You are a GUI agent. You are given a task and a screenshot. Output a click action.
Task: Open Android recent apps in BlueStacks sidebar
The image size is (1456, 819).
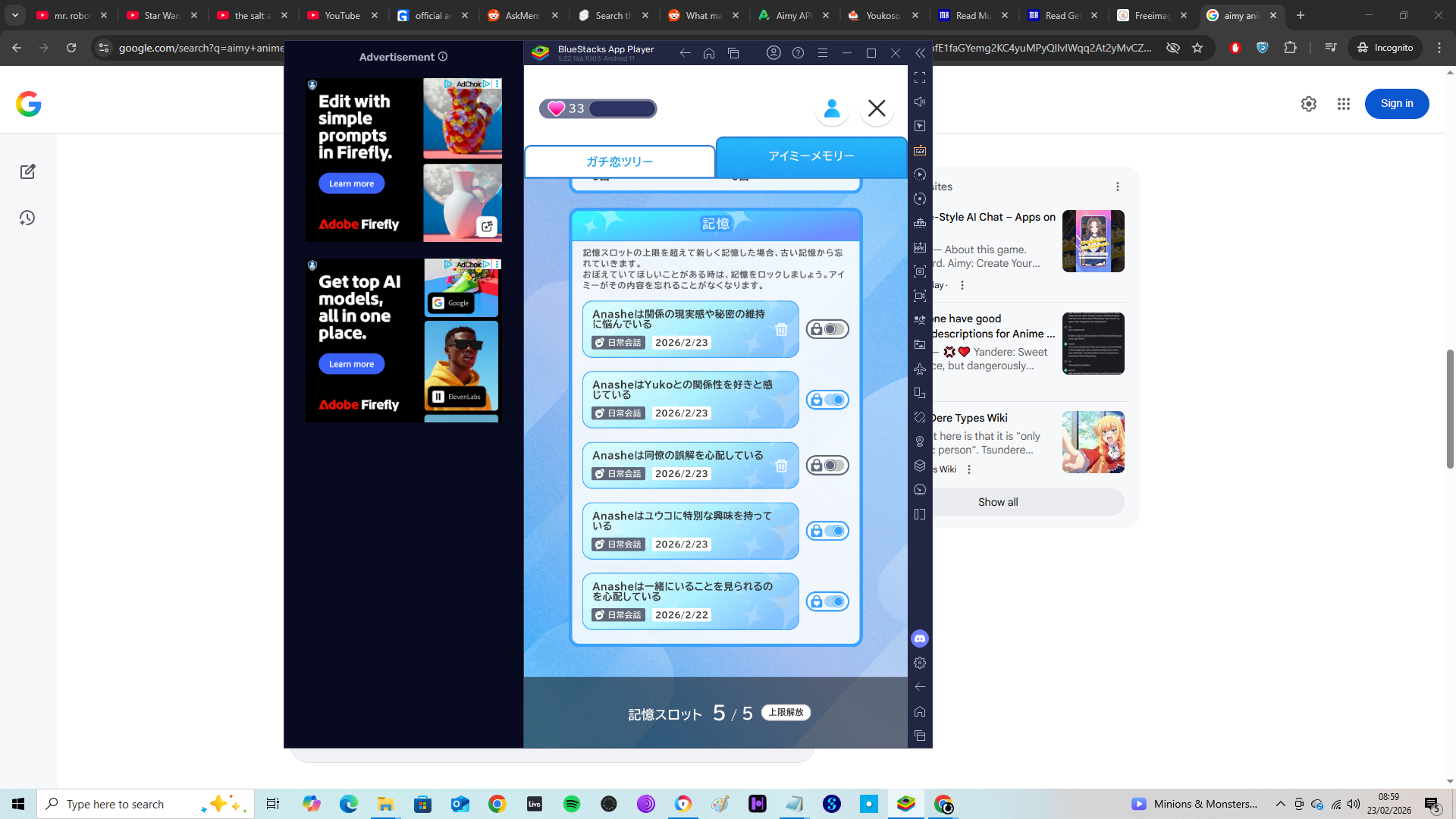pos(920,736)
